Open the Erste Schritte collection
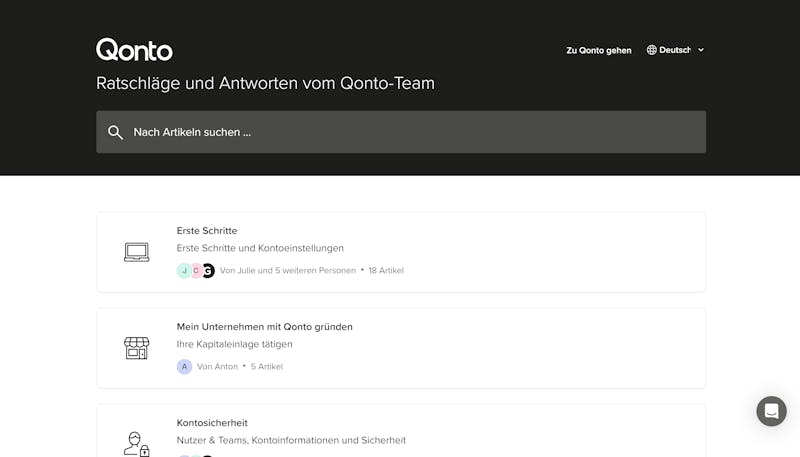This screenshot has height=457, width=800. click(401, 252)
